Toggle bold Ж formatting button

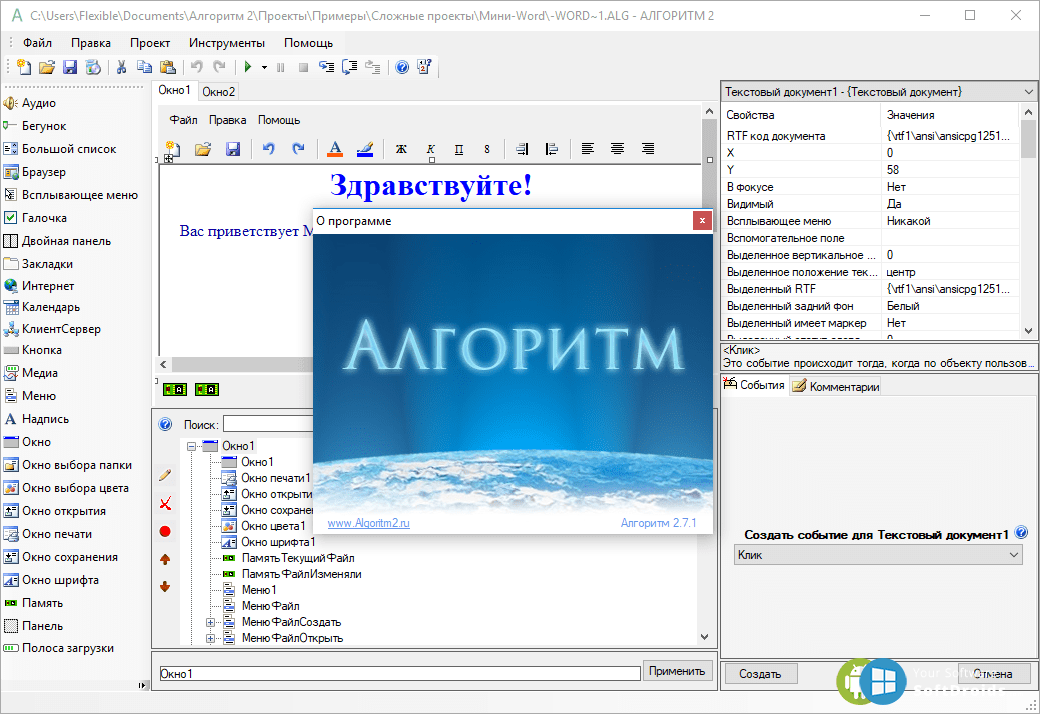click(x=401, y=149)
